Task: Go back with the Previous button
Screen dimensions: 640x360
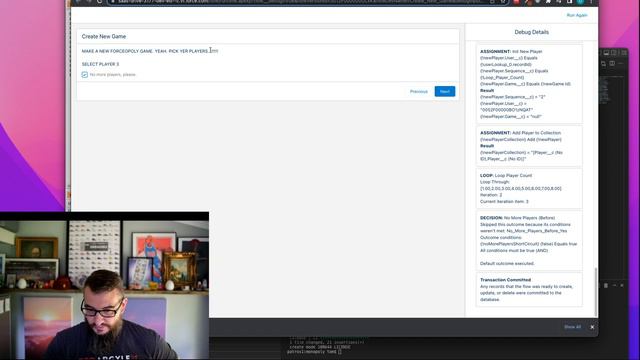Action: (419, 91)
